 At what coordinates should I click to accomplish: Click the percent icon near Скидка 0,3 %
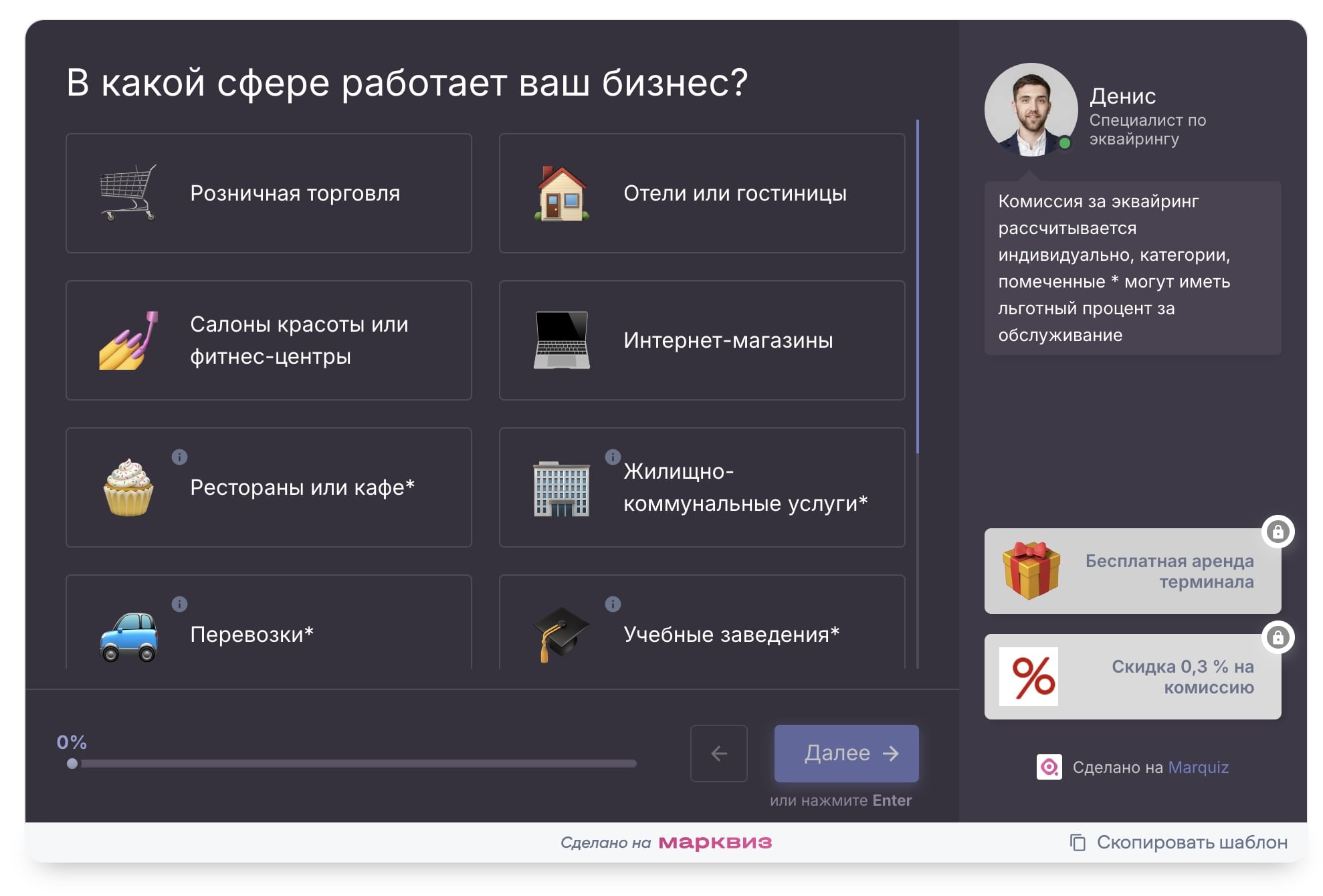[x=1029, y=677]
